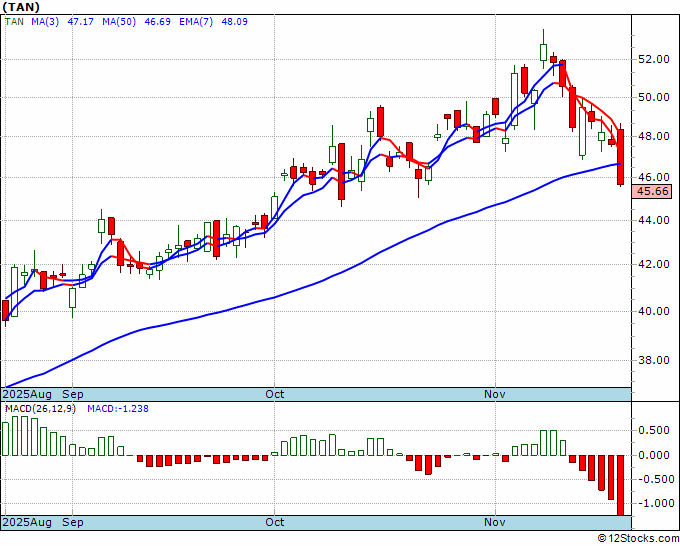This screenshot has width=680, height=546.
Task: Click the Sep label on MACD axis
Action: tap(73, 522)
